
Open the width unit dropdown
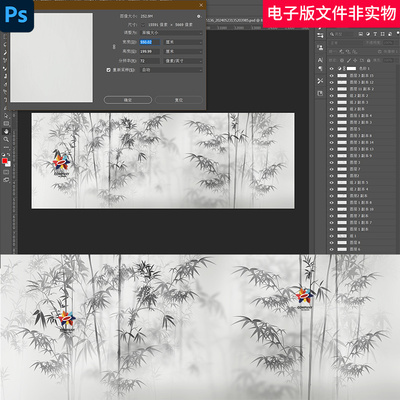point(184,42)
